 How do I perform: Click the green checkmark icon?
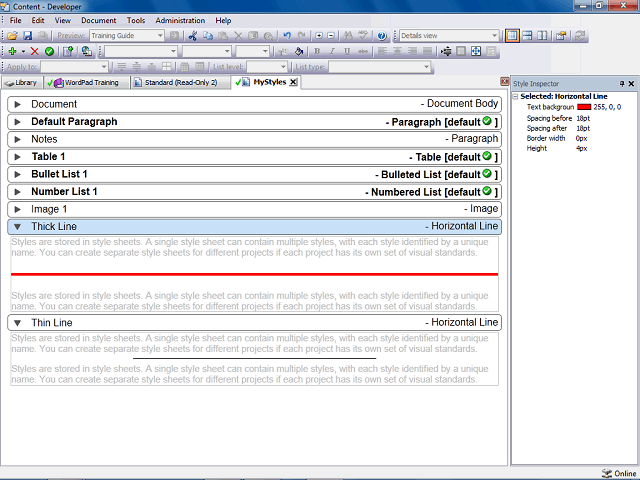point(49,51)
